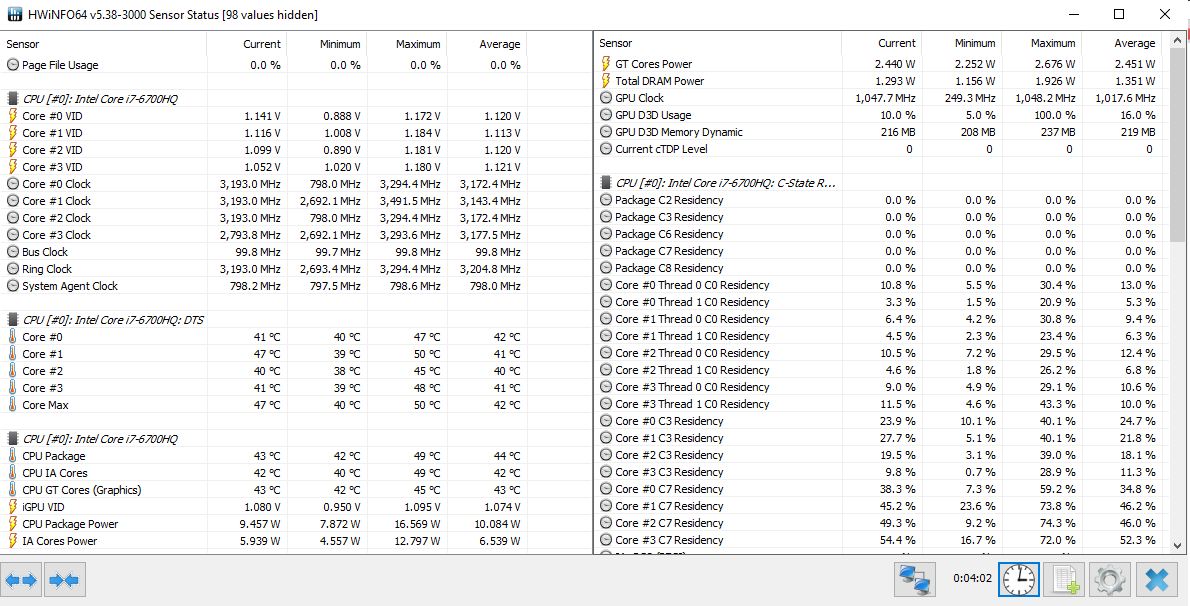Image resolution: width=1190 pixels, height=606 pixels.
Task: Click the chip icon of C-State Residency group
Action: (606, 183)
